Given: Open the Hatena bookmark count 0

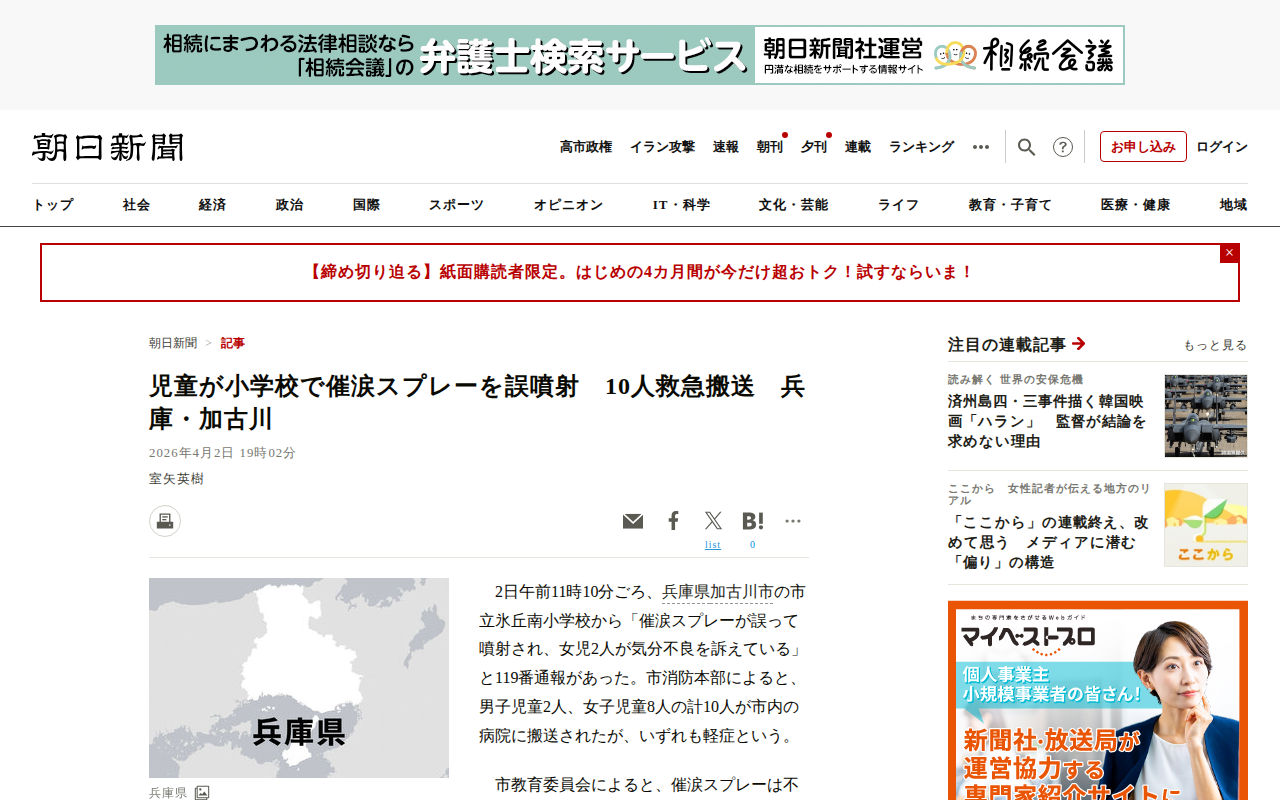Looking at the screenshot, I should (x=753, y=545).
